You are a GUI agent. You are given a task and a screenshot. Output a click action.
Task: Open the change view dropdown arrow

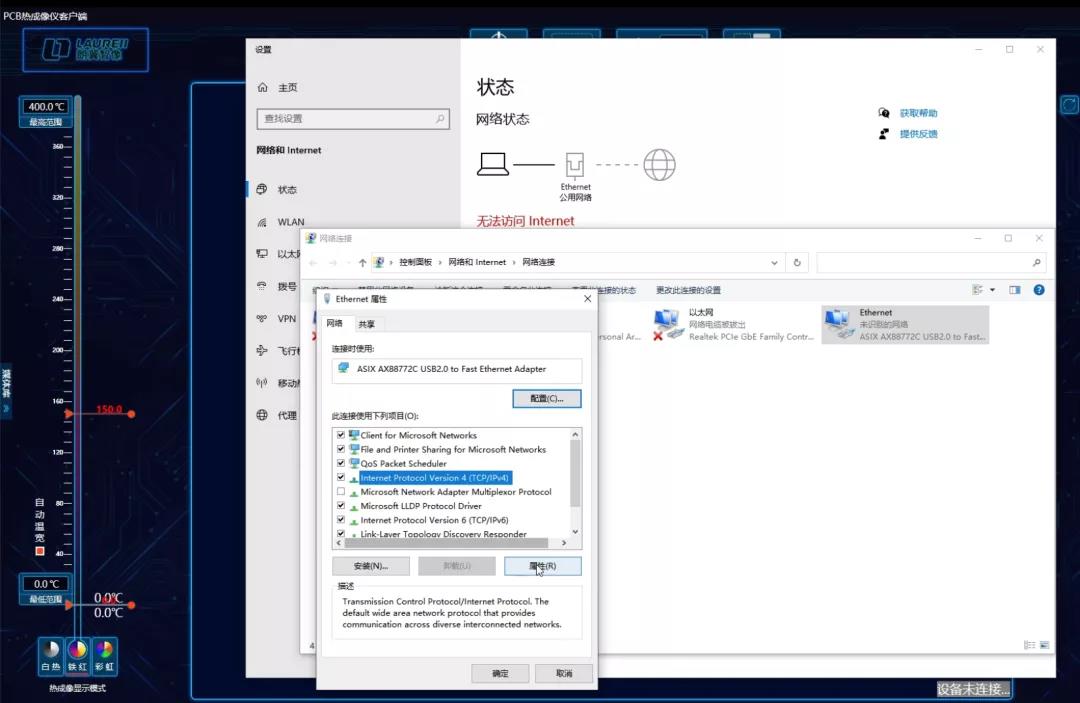(993, 290)
